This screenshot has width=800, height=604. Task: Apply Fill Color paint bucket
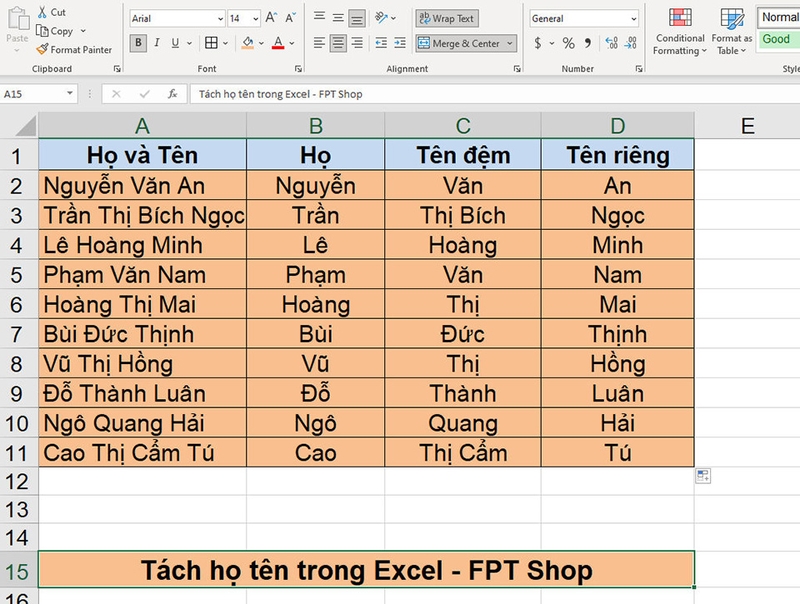[247, 43]
